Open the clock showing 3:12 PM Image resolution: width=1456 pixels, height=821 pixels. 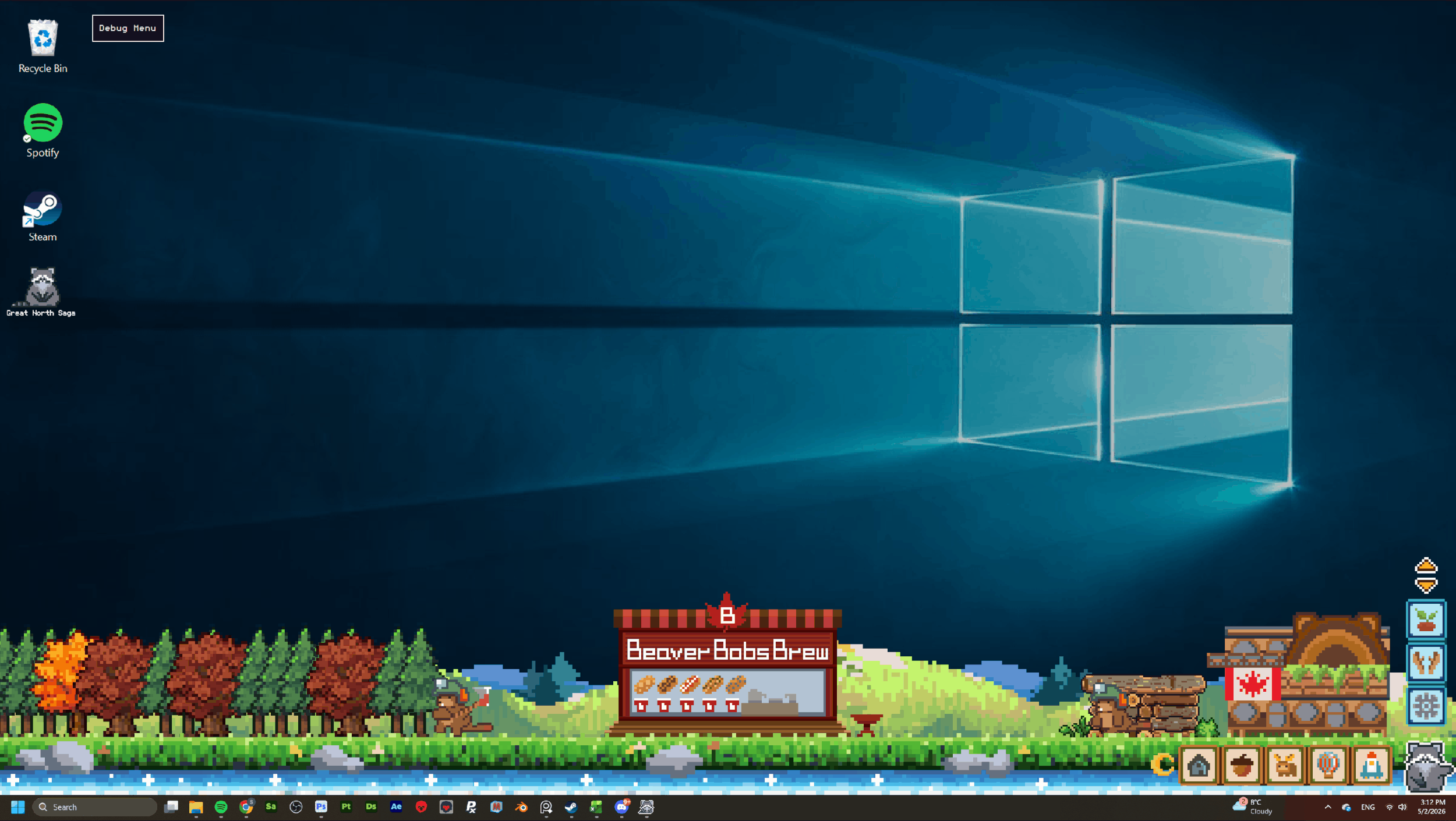tap(1432, 807)
